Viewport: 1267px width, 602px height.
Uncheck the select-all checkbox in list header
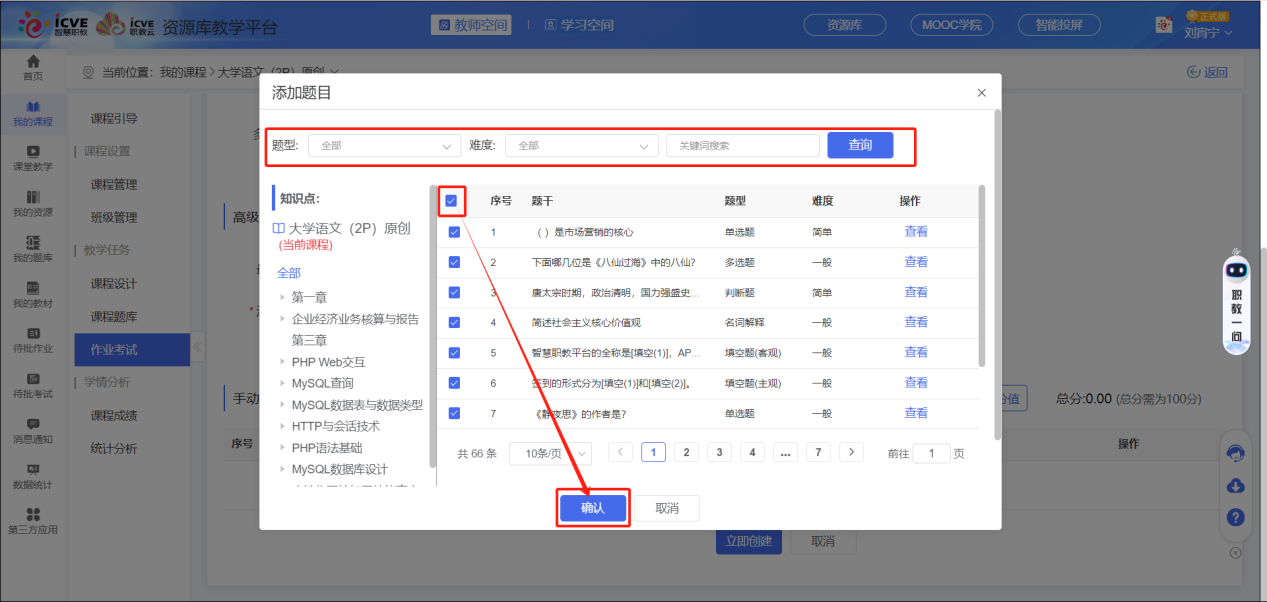(453, 201)
